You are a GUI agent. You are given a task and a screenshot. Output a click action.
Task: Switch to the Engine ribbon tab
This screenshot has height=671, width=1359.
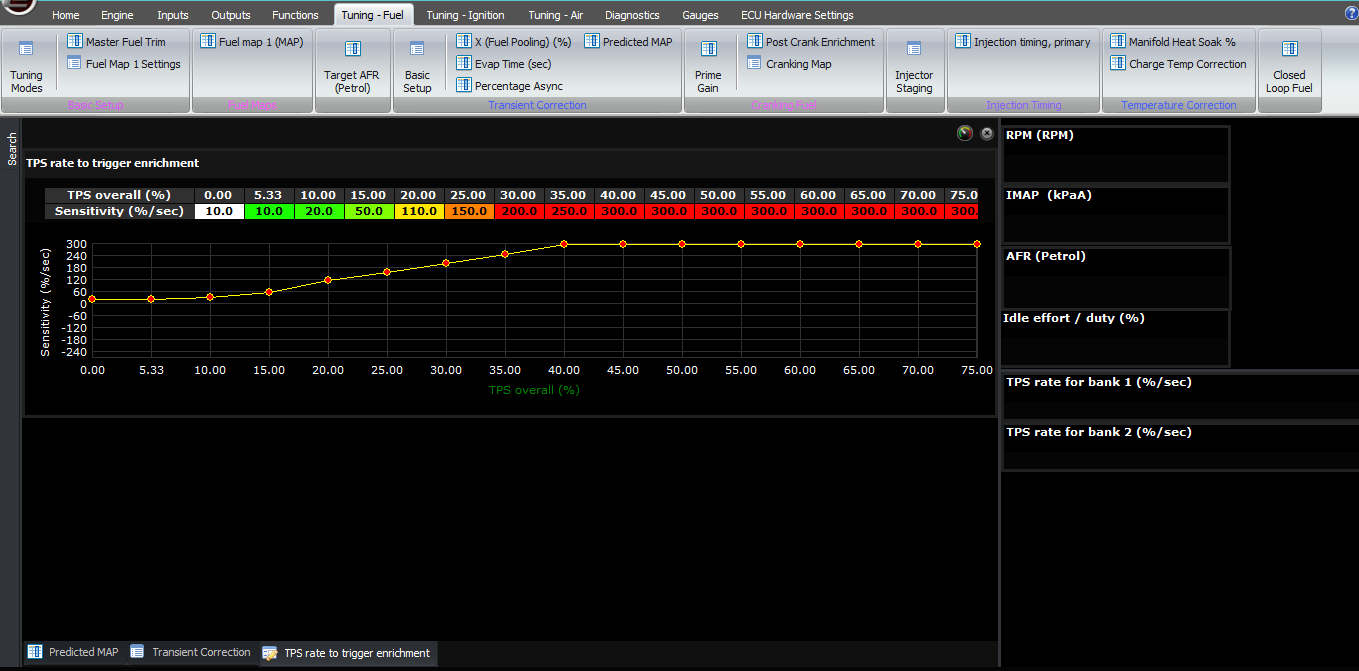(x=117, y=15)
